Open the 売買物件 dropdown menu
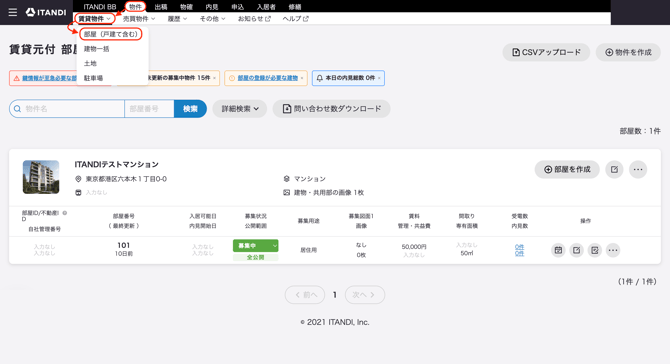The width and height of the screenshot is (670, 364). point(139,19)
